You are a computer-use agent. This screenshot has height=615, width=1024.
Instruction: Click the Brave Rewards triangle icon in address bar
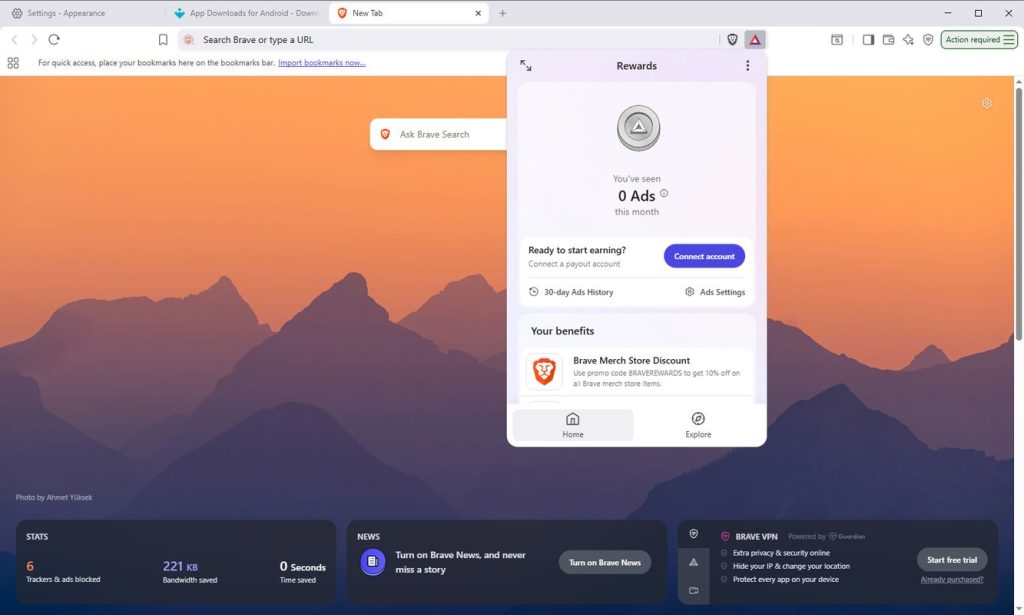coord(755,40)
